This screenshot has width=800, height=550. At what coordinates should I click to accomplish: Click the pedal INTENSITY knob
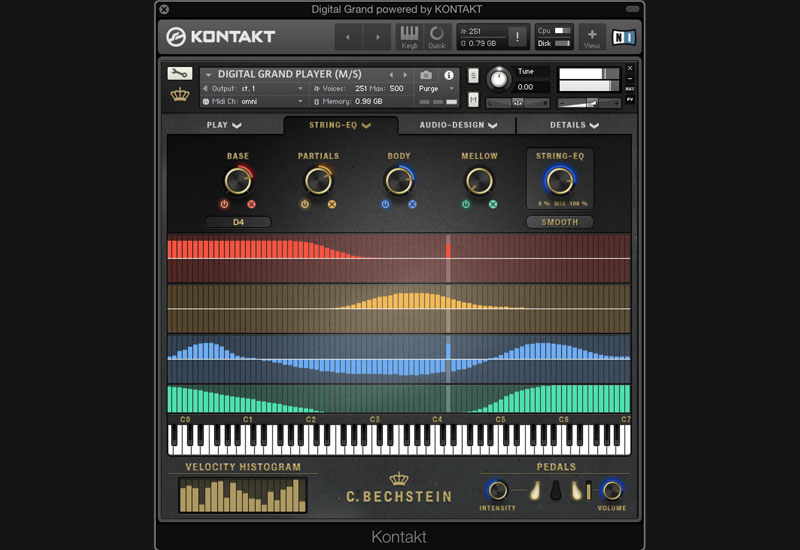(497, 490)
